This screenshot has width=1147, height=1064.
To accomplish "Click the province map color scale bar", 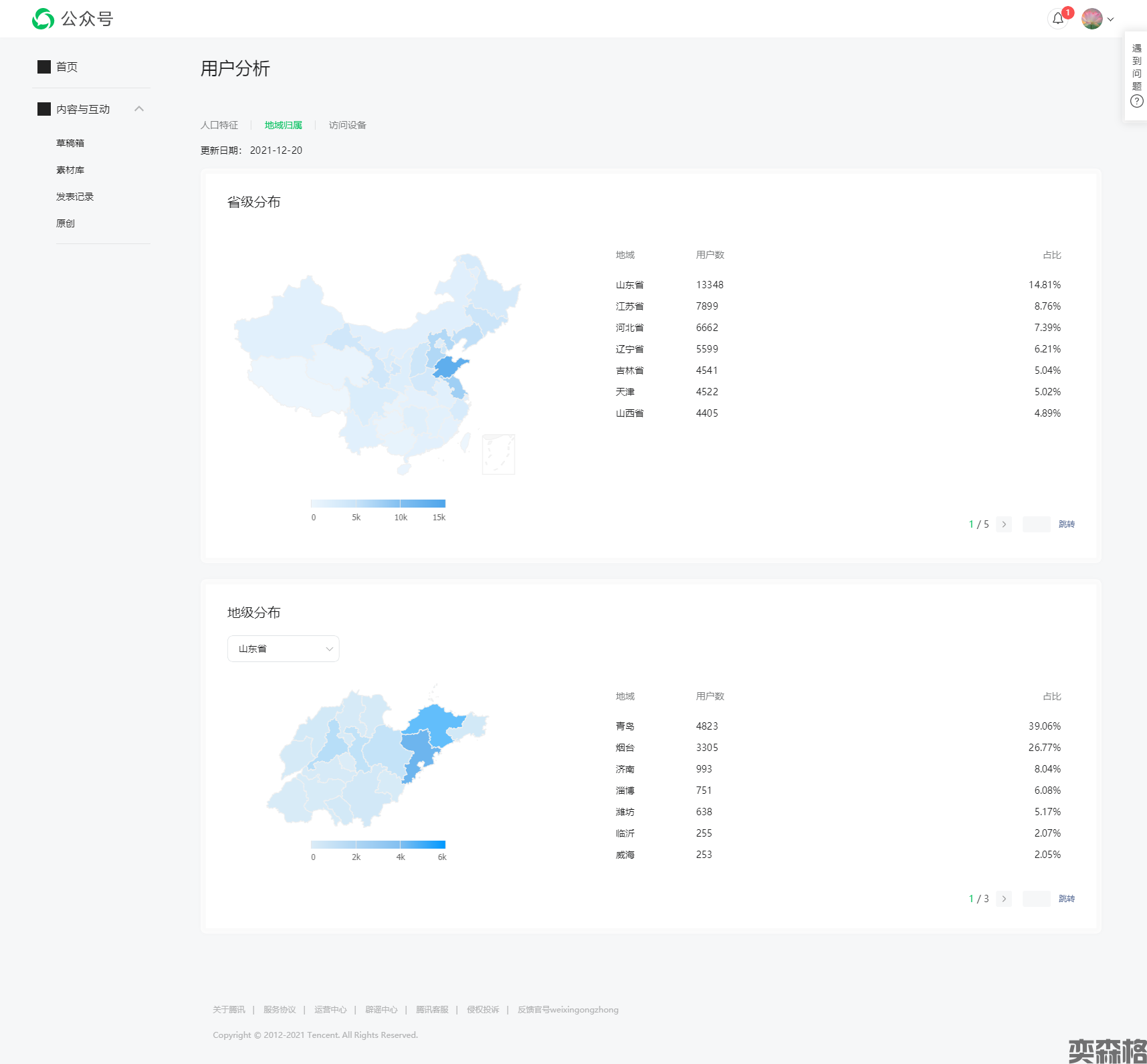I will (x=378, y=504).
